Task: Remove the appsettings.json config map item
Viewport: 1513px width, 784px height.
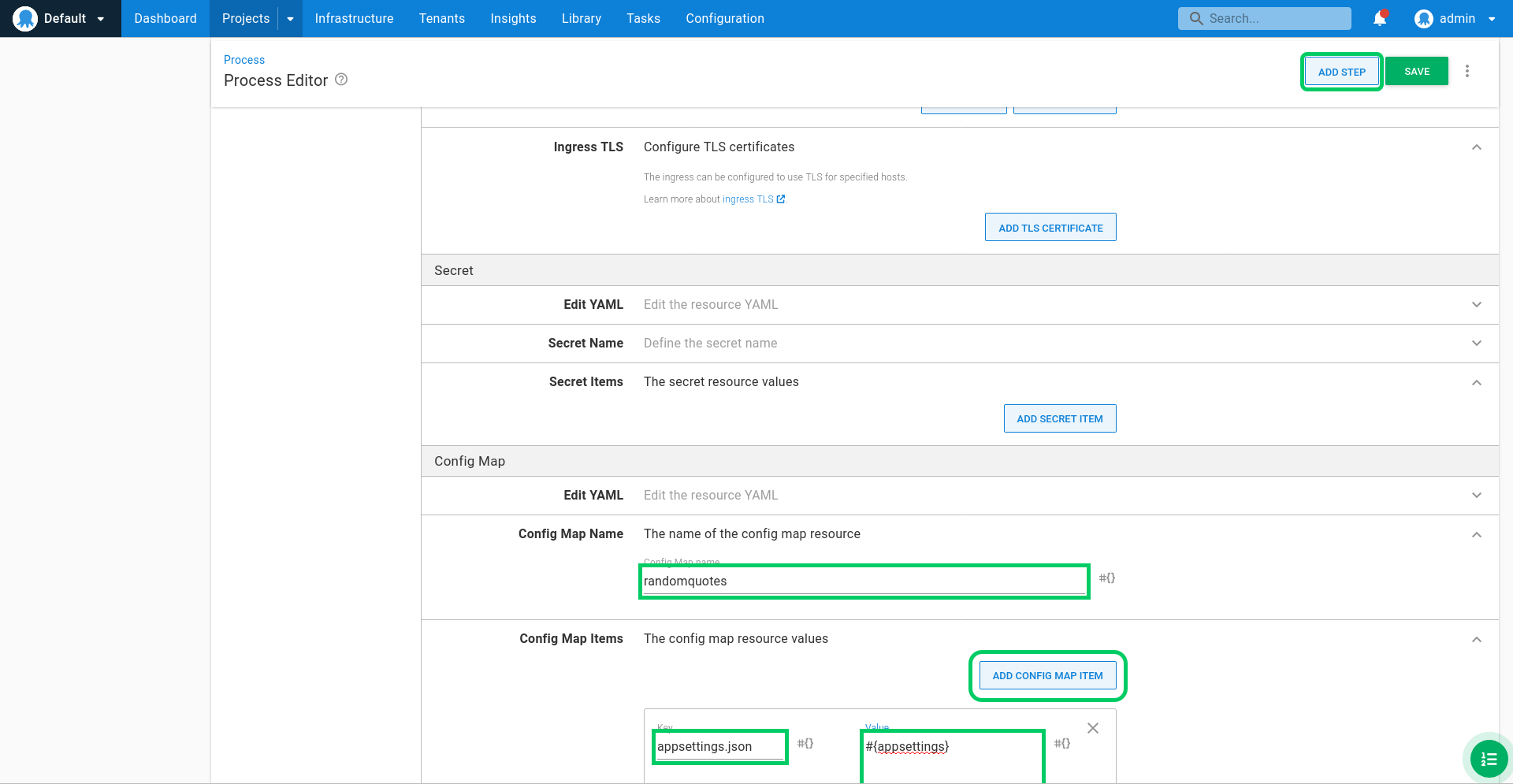Action: [x=1093, y=728]
